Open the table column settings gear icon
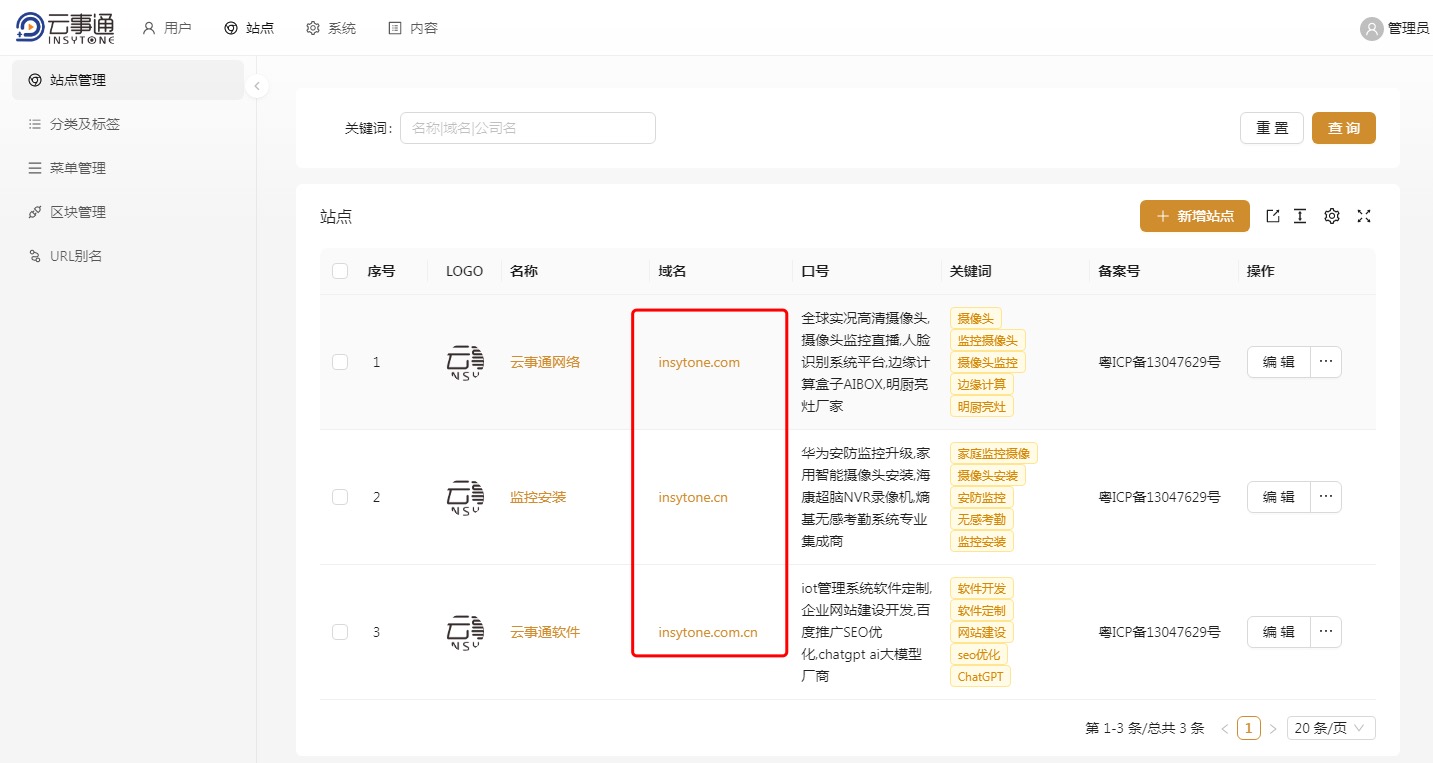 1331,215
